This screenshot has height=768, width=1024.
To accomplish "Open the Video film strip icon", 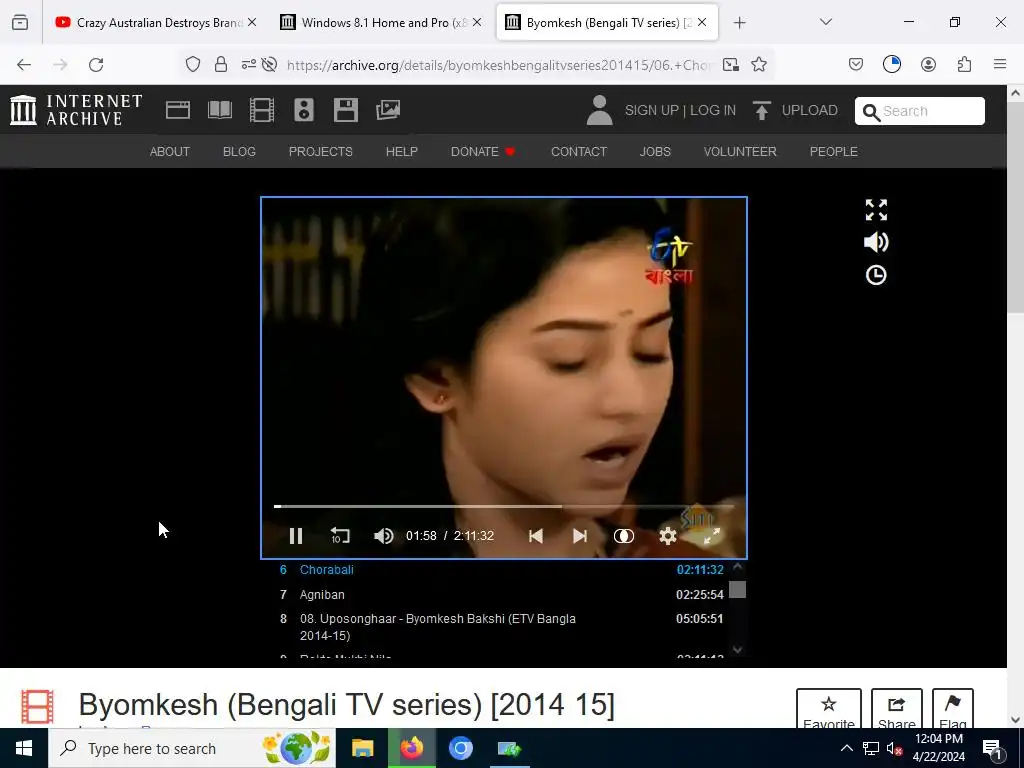I will point(262,110).
